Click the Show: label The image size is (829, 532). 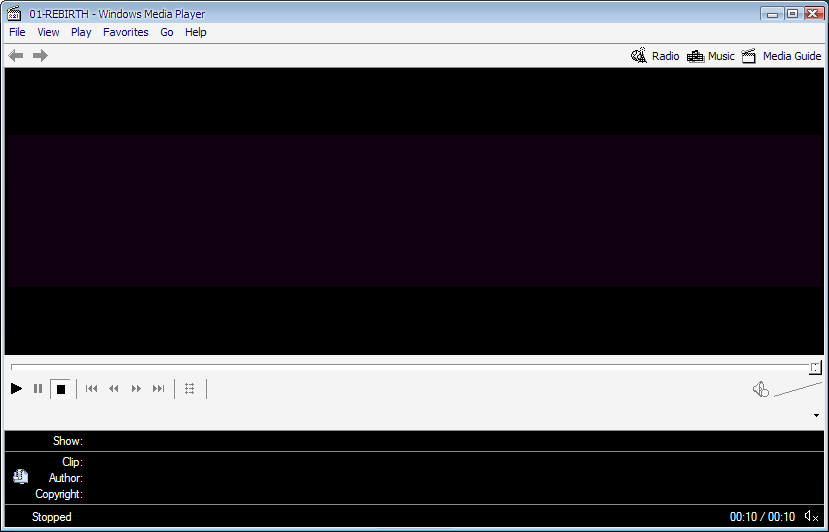68,441
